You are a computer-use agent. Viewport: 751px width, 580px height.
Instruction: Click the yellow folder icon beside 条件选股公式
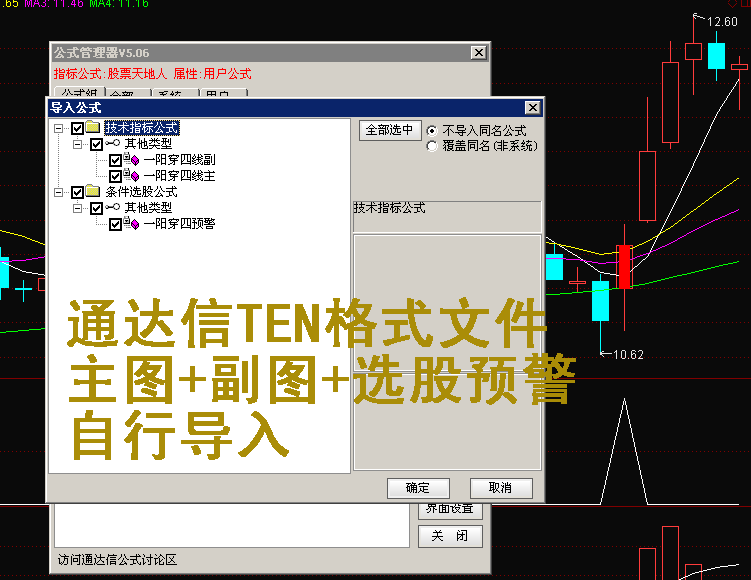92,192
